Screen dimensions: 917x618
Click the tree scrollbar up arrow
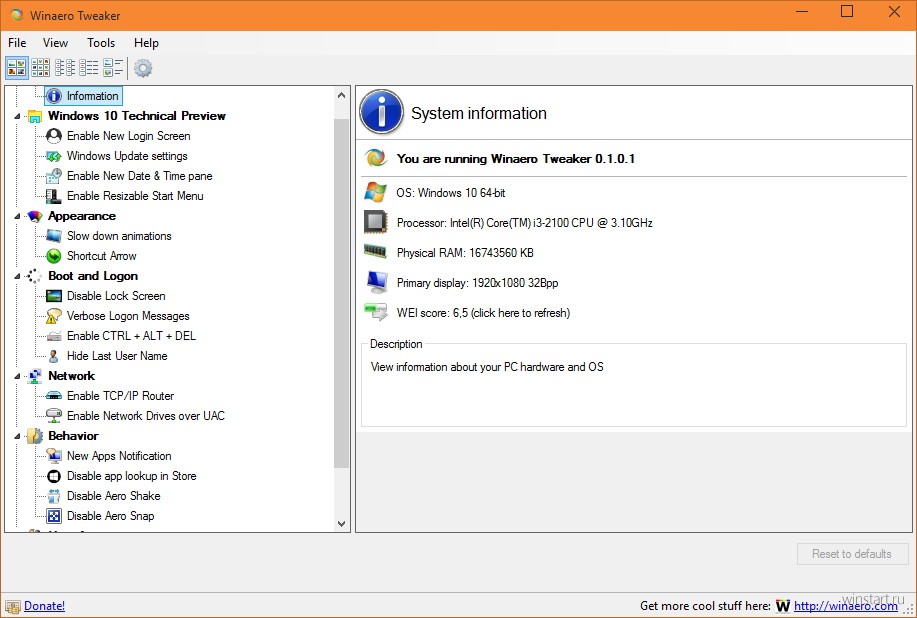tap(342, 95)
